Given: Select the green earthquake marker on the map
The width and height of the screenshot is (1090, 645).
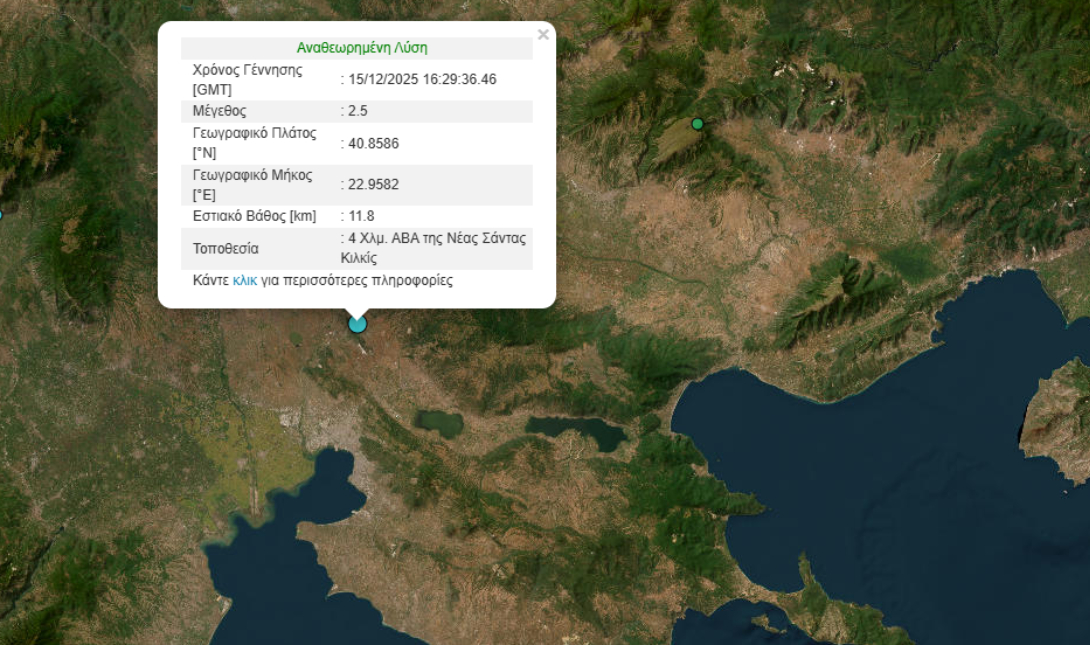Looking at the screenshot, I should point(698,124).
